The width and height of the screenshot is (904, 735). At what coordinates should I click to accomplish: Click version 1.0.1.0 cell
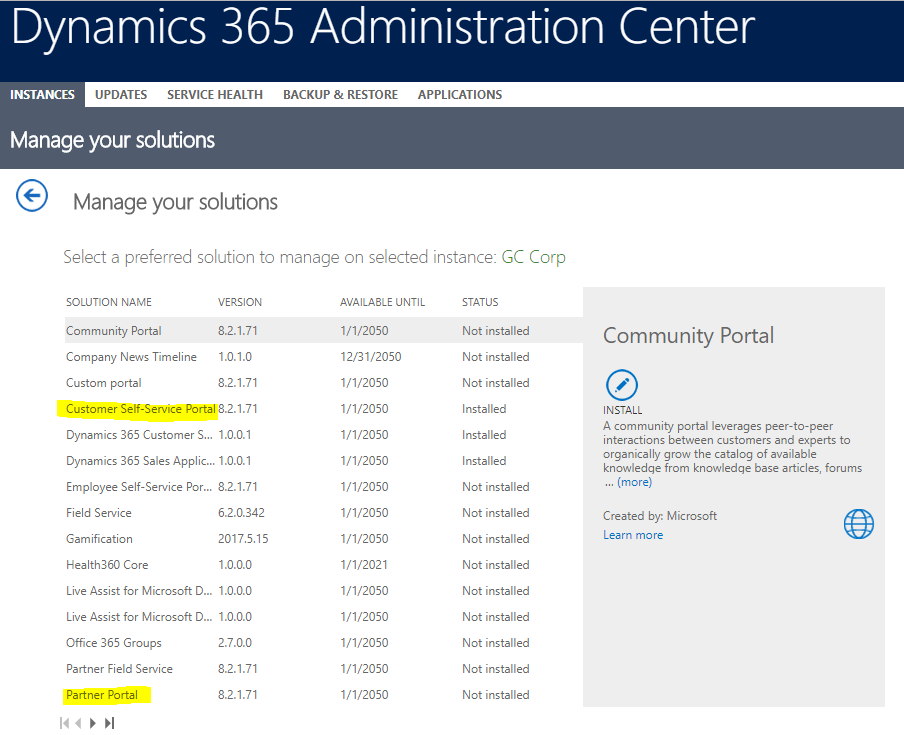tap(235, 357)
